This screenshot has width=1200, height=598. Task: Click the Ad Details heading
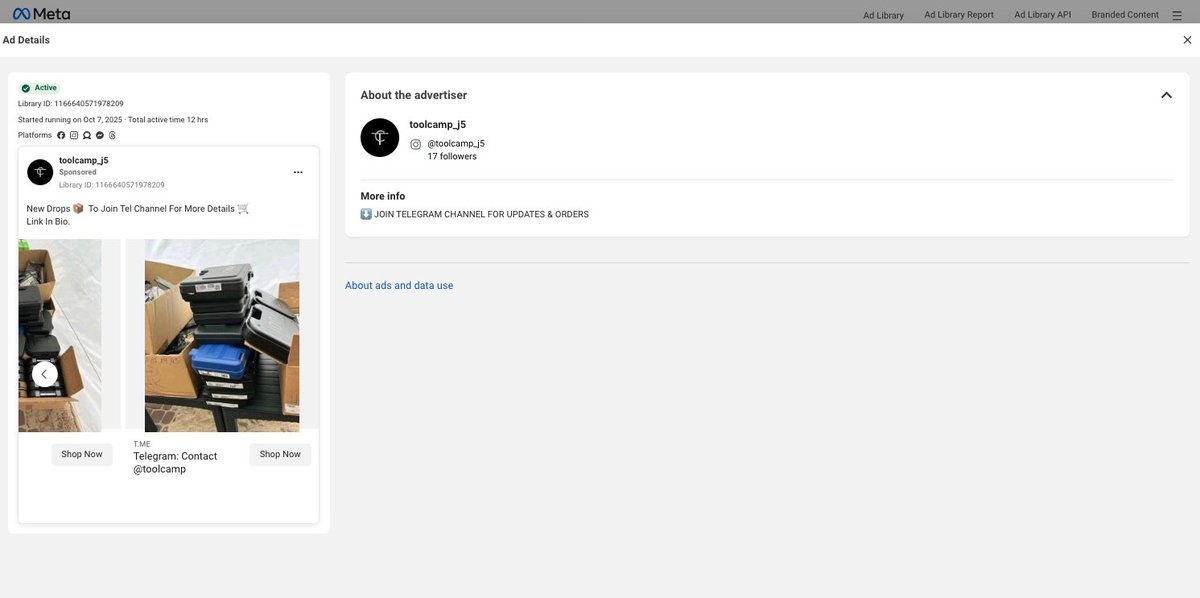(x=26, y=40)
